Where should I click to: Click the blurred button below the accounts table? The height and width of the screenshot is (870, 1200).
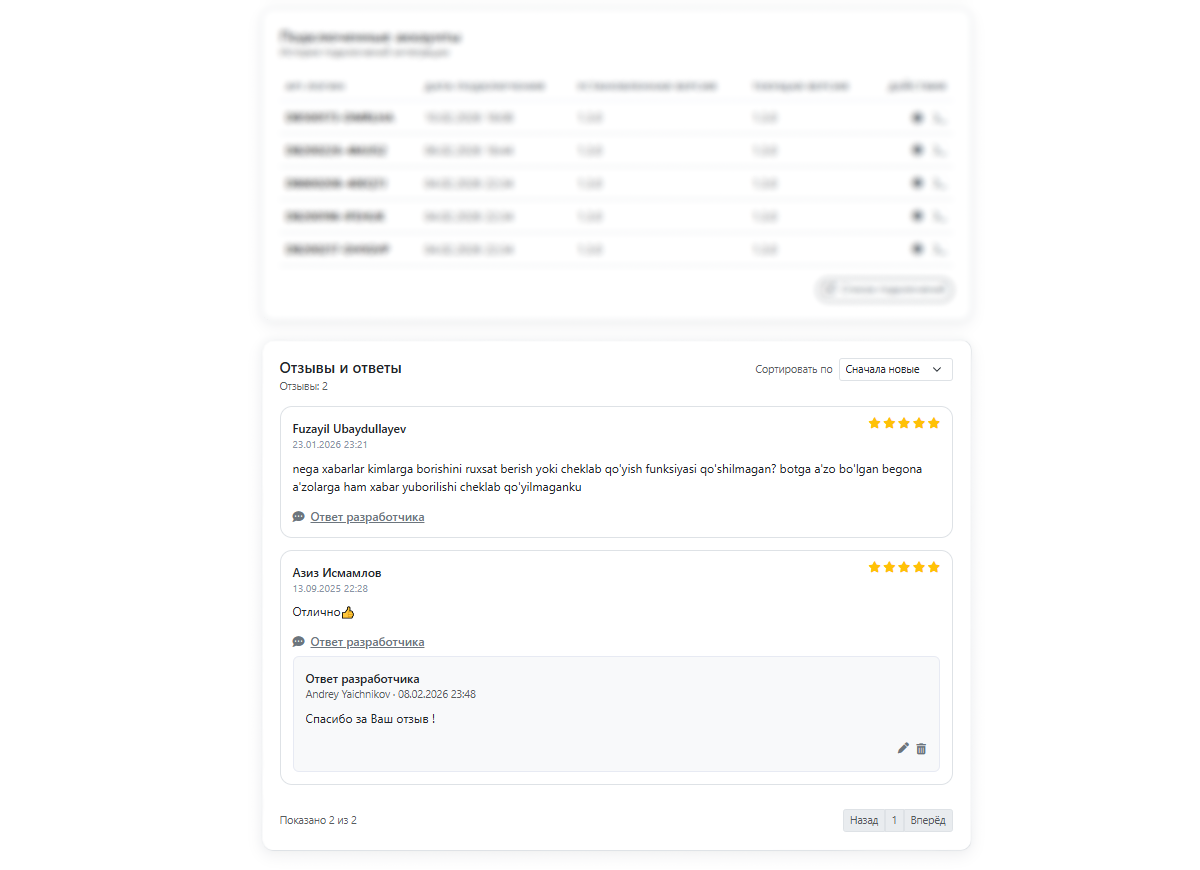coord(885,290)
